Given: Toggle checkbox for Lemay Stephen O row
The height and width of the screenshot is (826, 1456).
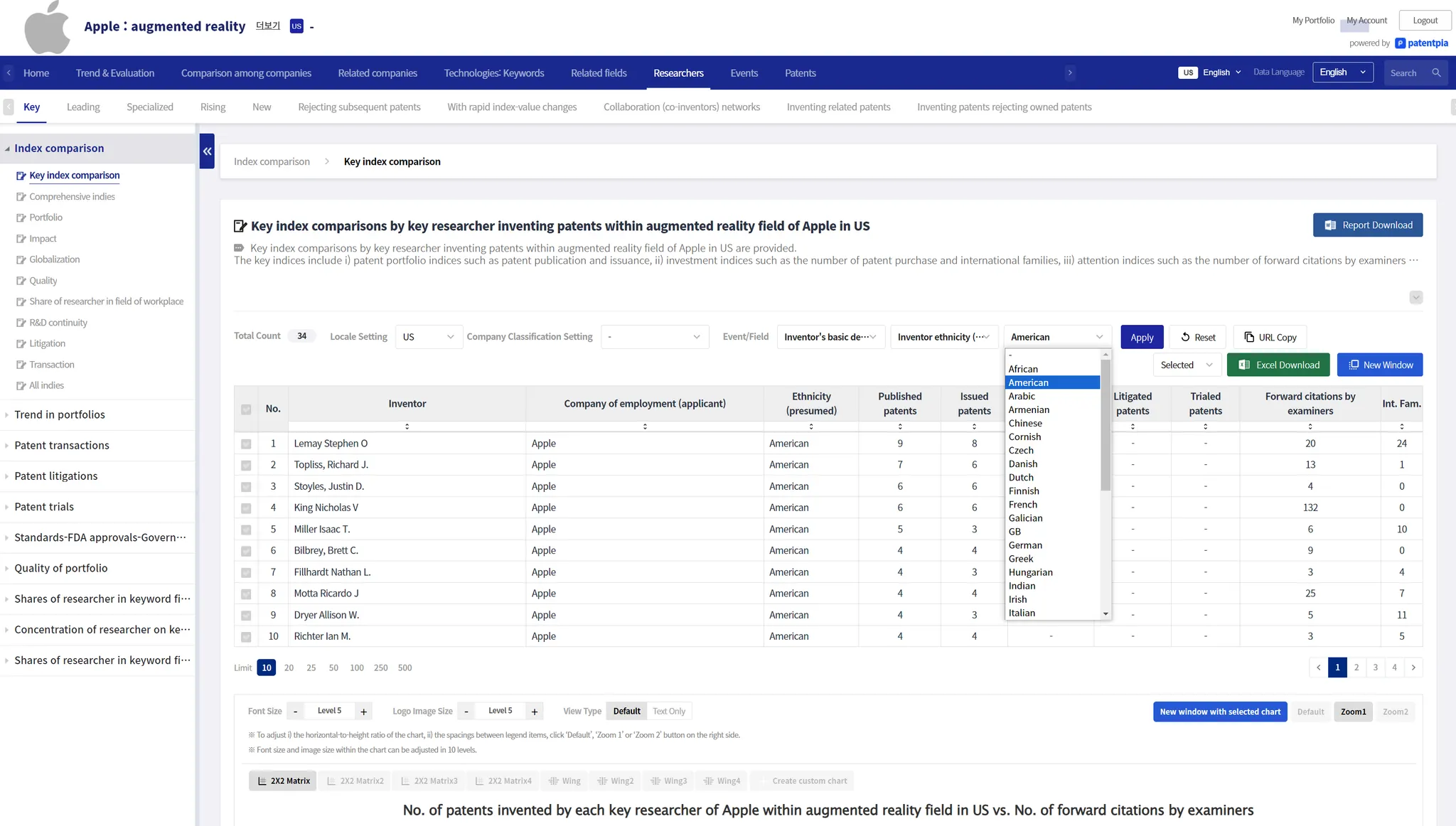Looking at the screenshot, I should coord(246,444).
